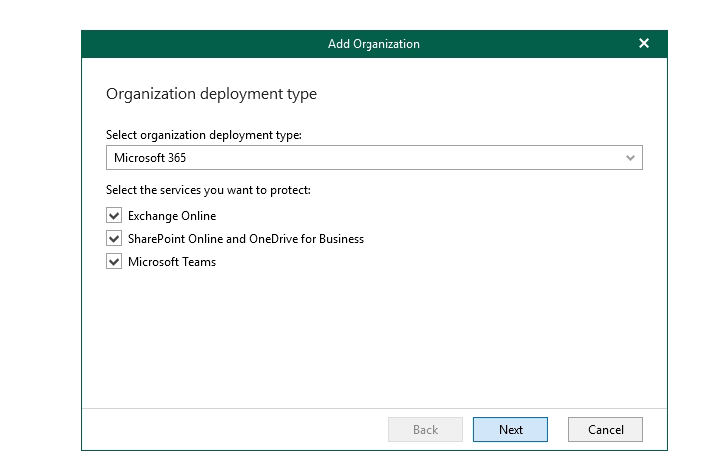Viewport: 717px width, 458px height.
Task: Toggle SharePoint Online and OneDrive for Business checkbox
Action: (x=114, y=238)
